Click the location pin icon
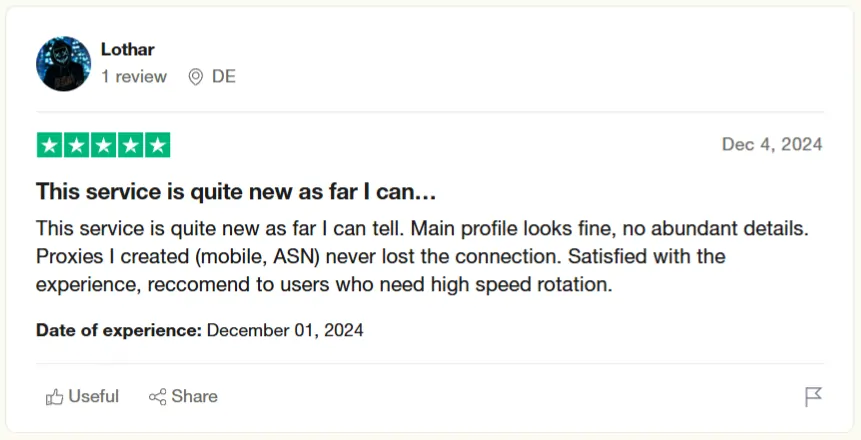This screenshot has width=861, height=440. click(195, 77)
